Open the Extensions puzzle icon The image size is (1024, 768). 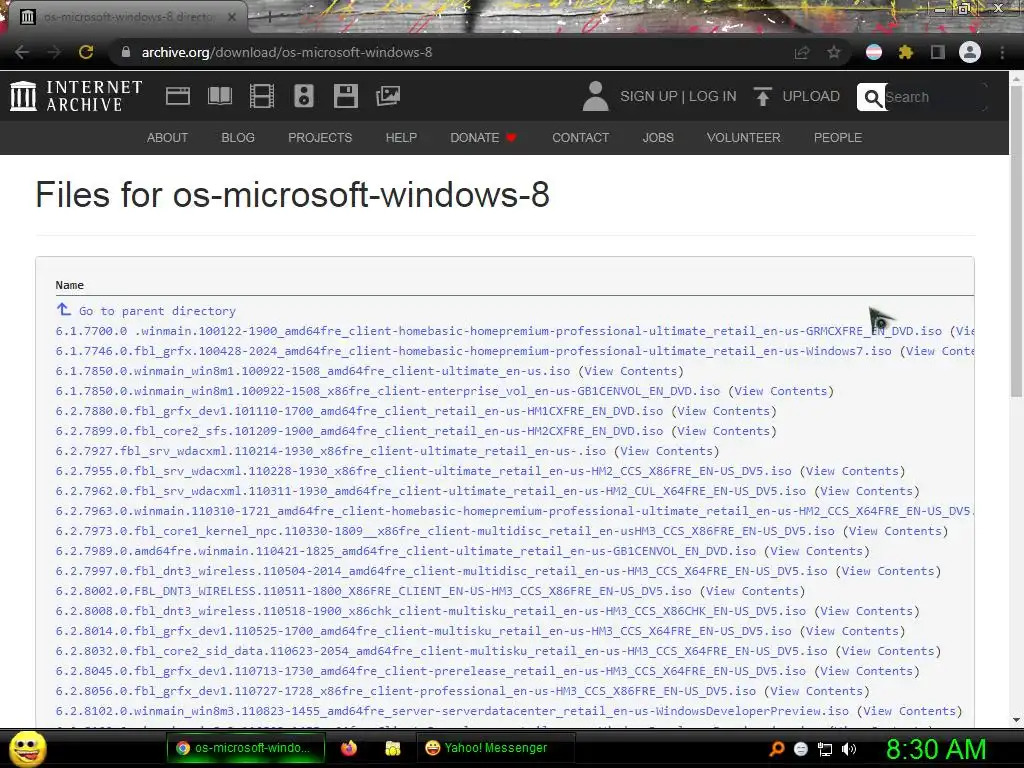point(906,52)
